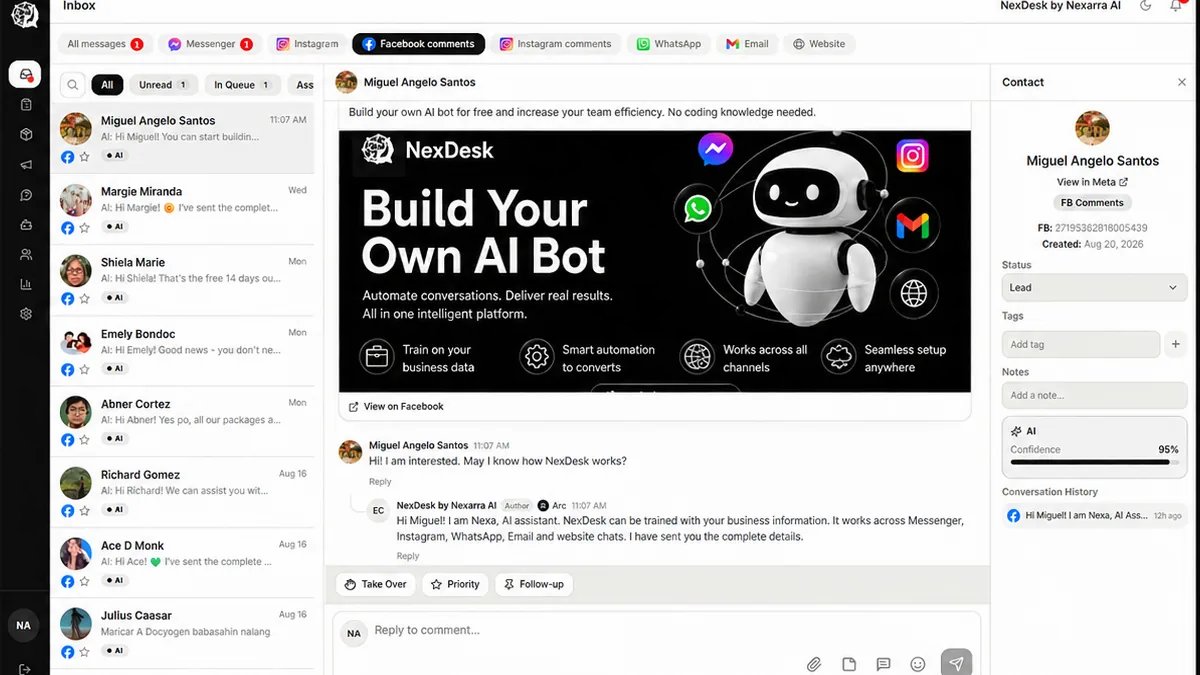Click the Take Over button
This screenshot has width=1200, height=675.
[x=375, y=584]
